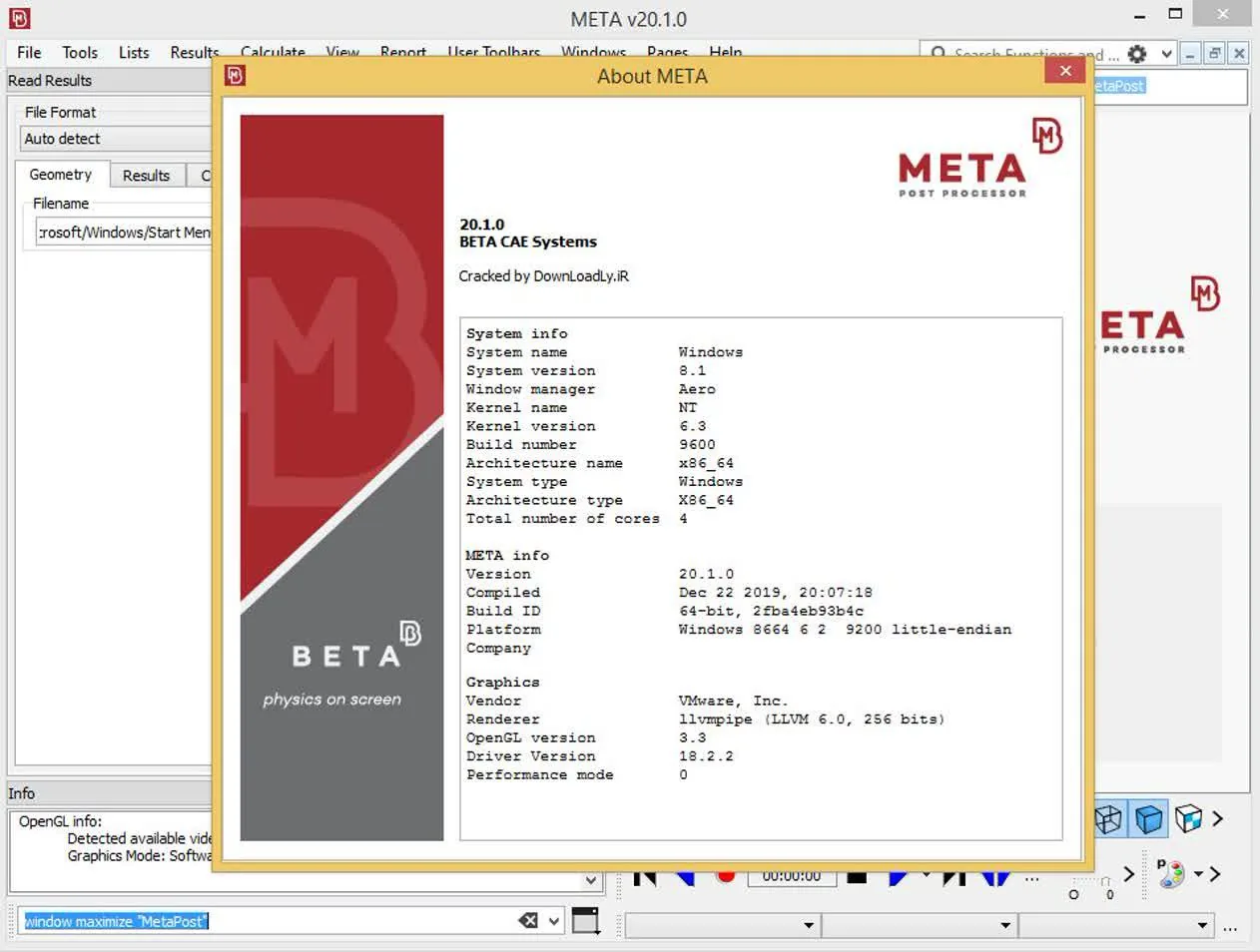The image size is (1260, 952).
Task: Toggle the shaded blue cube style
Action: pyautogui.click(x=1149, y=819)
